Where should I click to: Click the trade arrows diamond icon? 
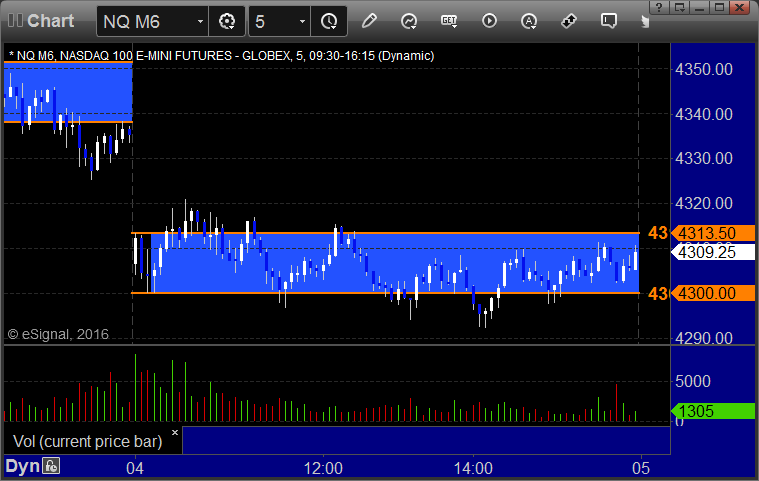[569, 21]
